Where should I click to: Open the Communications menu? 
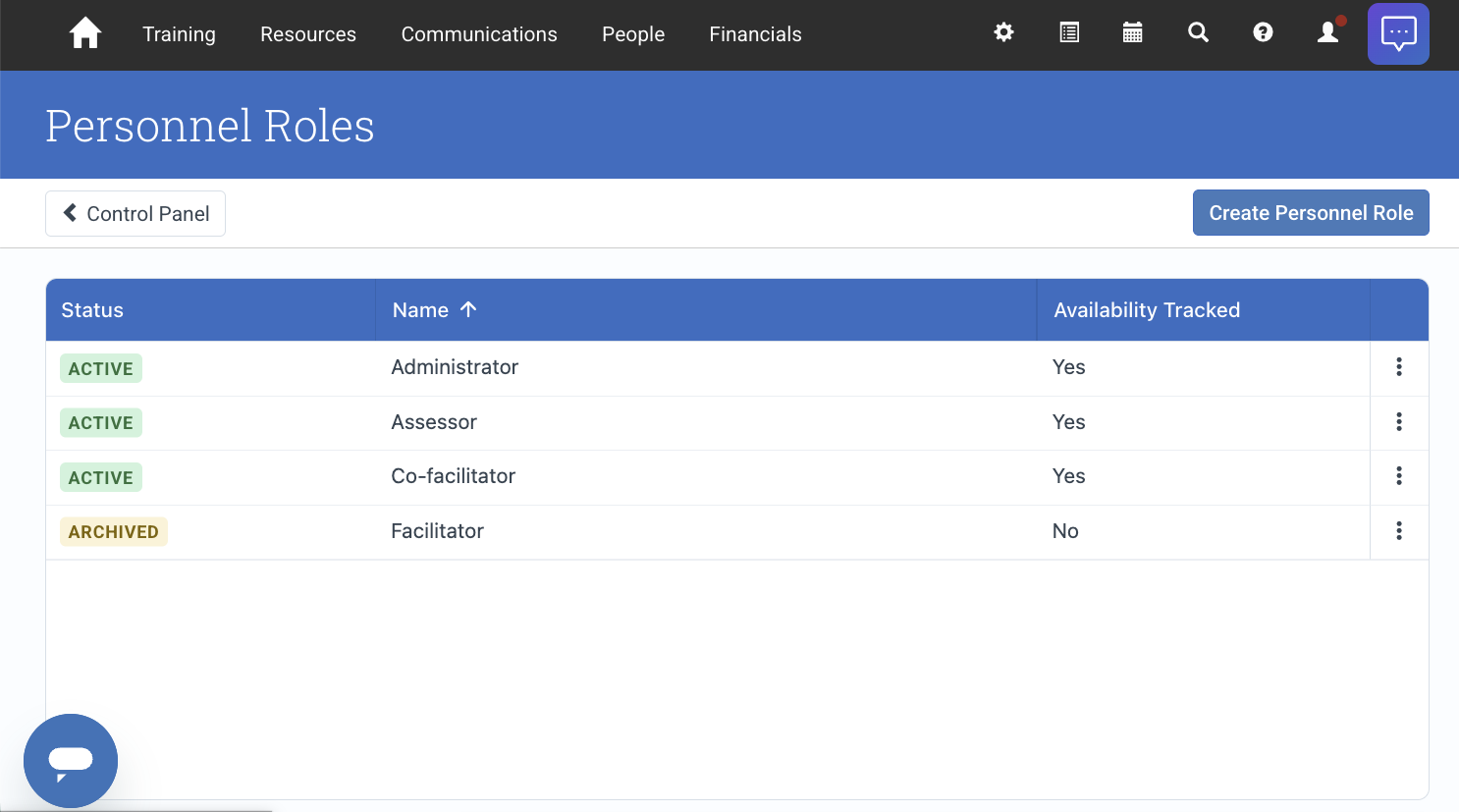click(x=479, y=34)
